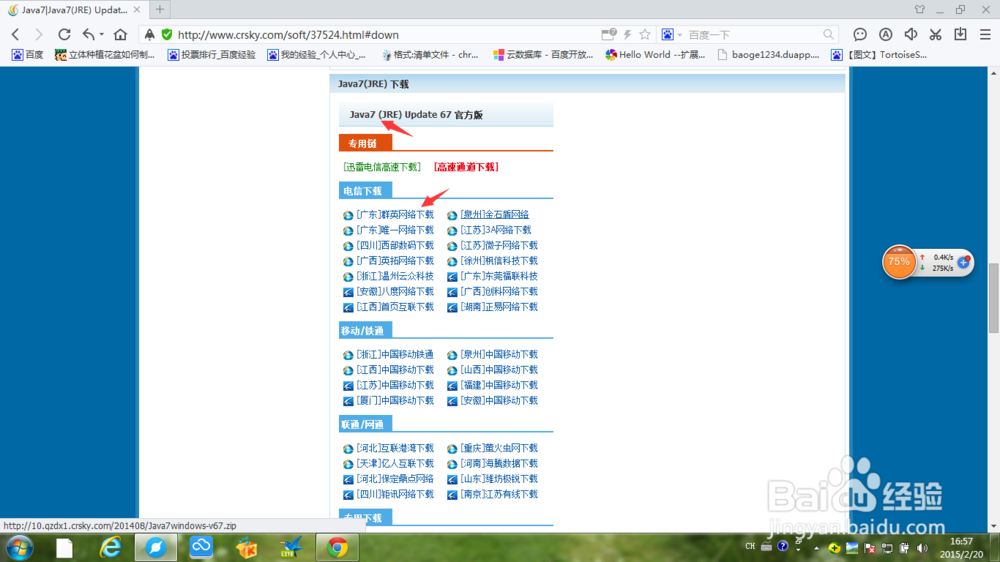Click [浙江]中国移动铁通 link
1000x562 pixels.
click(x=395, y=355)
